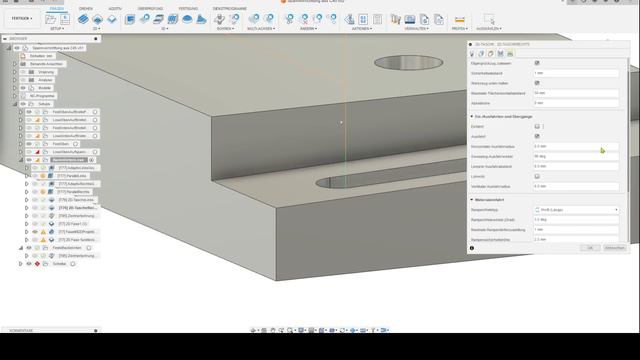Open the Geometry tab icon in dialog
Image resolution: width=640 pixels, height=360 pixels.
482,54
